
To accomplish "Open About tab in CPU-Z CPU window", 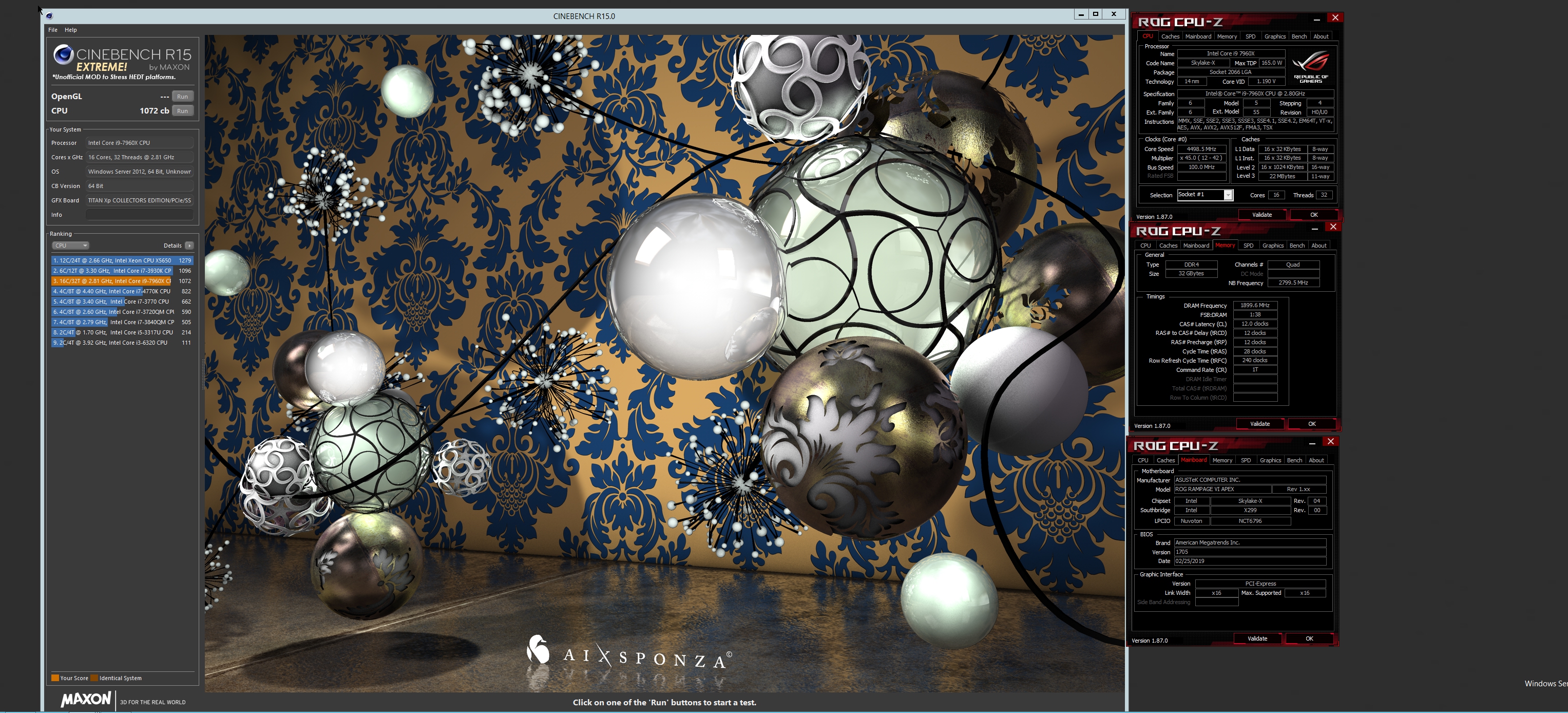I will [x=1321, y=36].
